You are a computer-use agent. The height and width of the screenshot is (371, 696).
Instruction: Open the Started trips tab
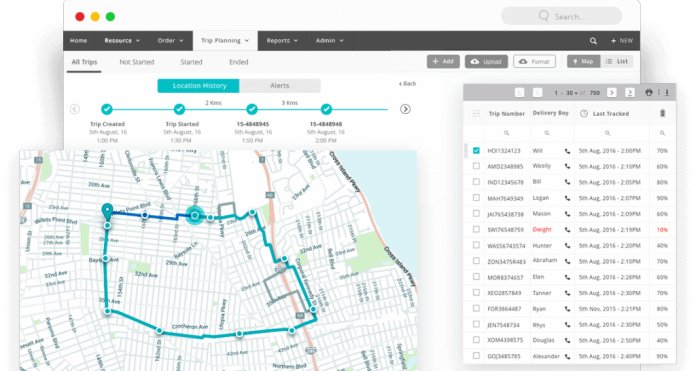tap(191, 62)
